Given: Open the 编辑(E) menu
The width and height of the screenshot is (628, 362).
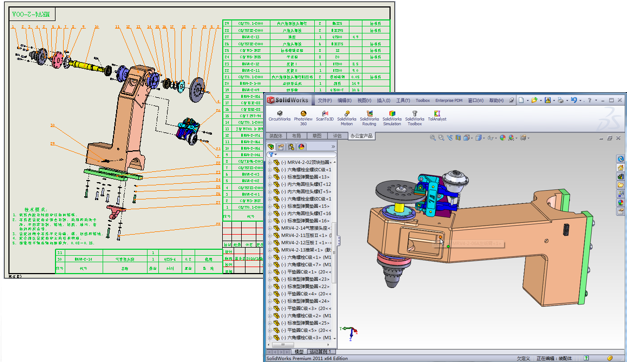Looking at the screenshot, I should click(344, 101).
